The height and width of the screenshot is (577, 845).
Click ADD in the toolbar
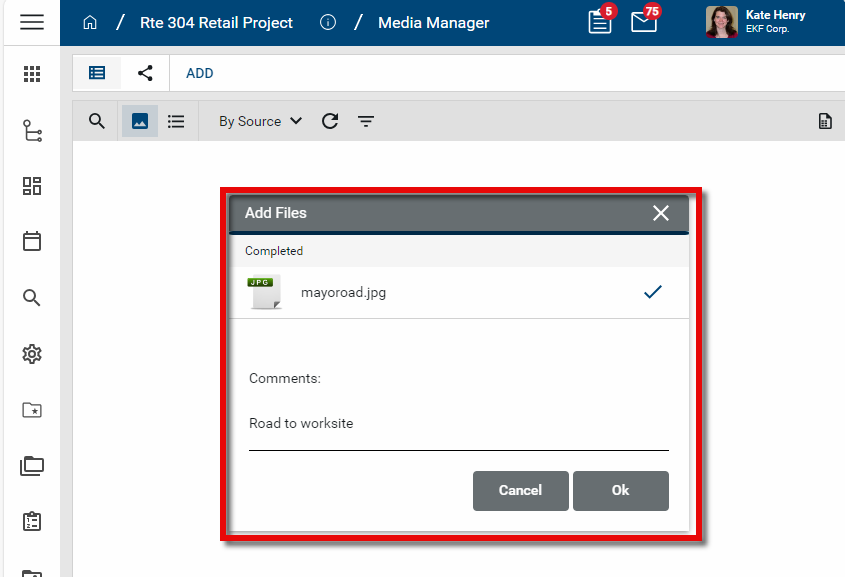(x=200, y=73)
